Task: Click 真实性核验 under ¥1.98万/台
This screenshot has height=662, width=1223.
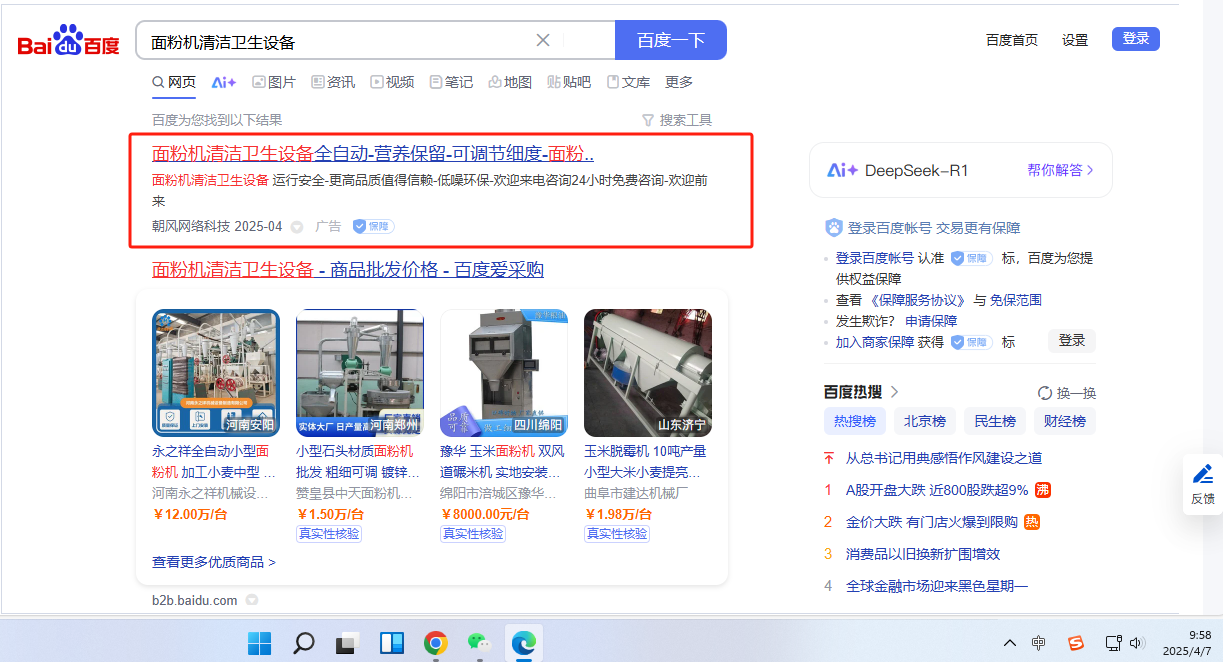Action: point(617,534)
